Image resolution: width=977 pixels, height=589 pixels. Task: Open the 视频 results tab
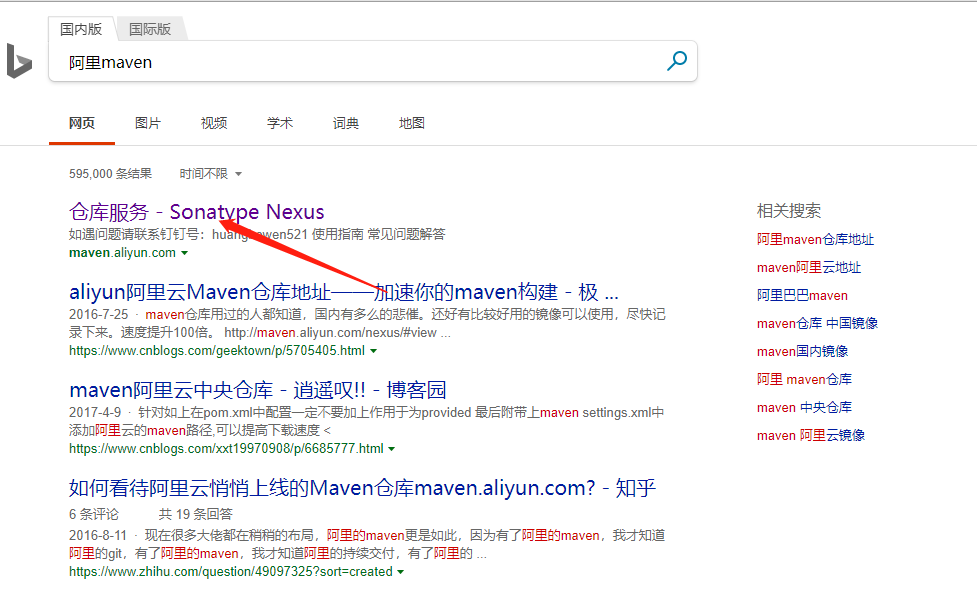[x=214, y=123]
